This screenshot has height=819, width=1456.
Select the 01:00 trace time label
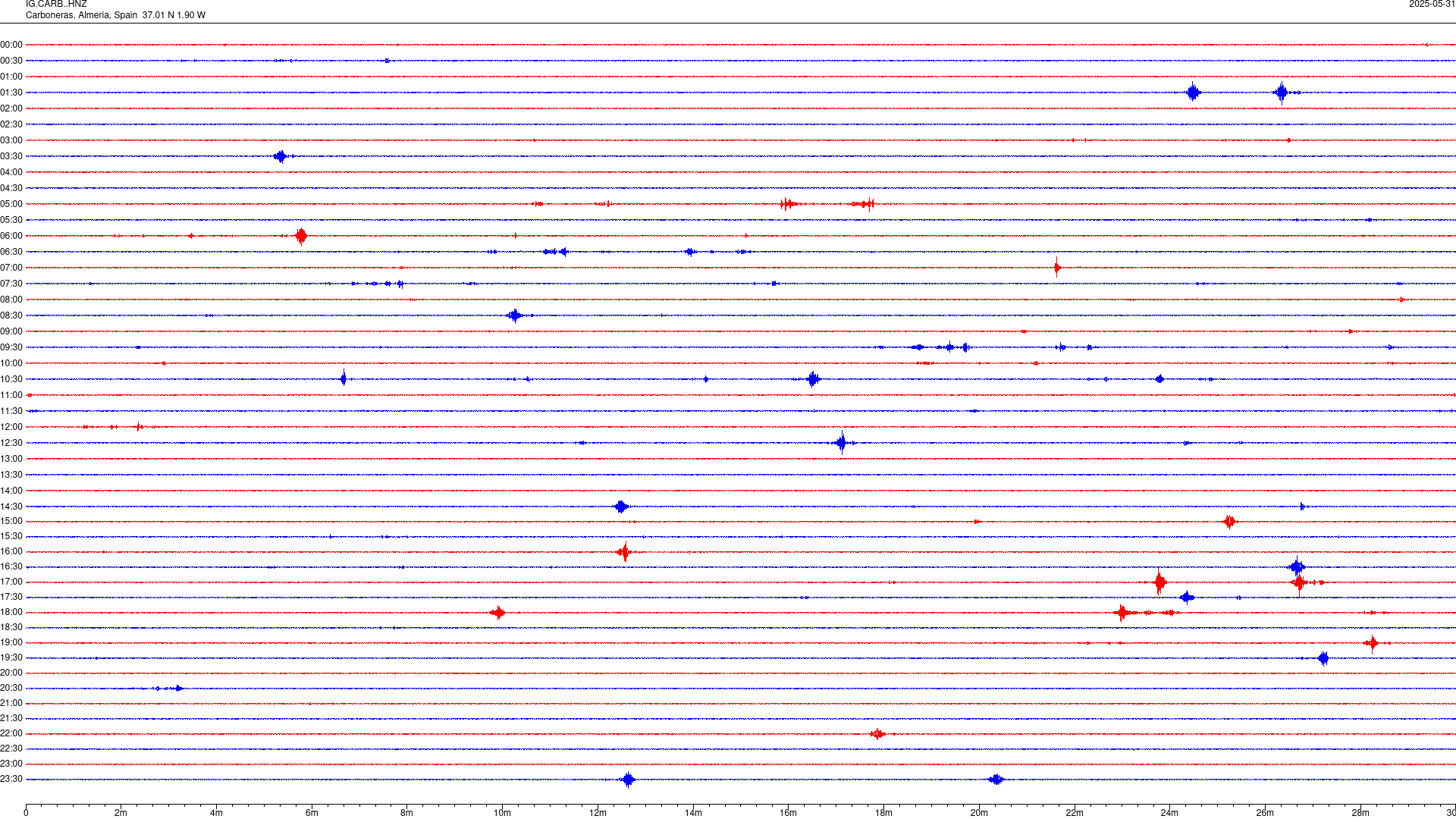coord(11,77)
